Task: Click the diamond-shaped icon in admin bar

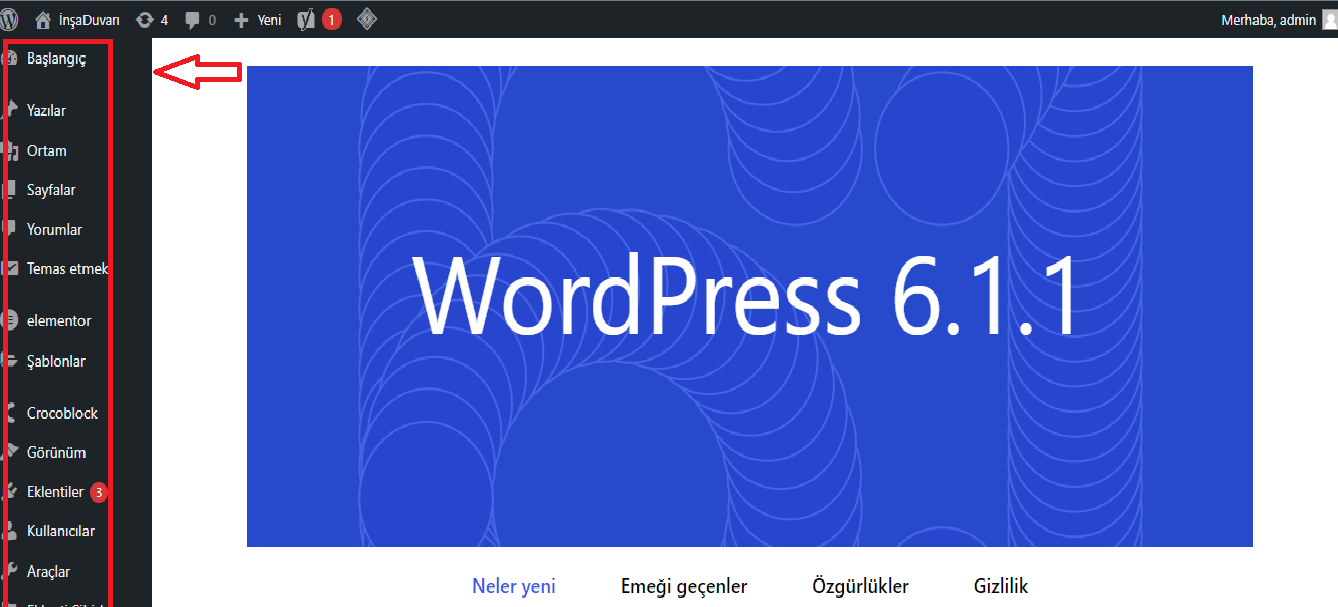Action: pos(367,19)
